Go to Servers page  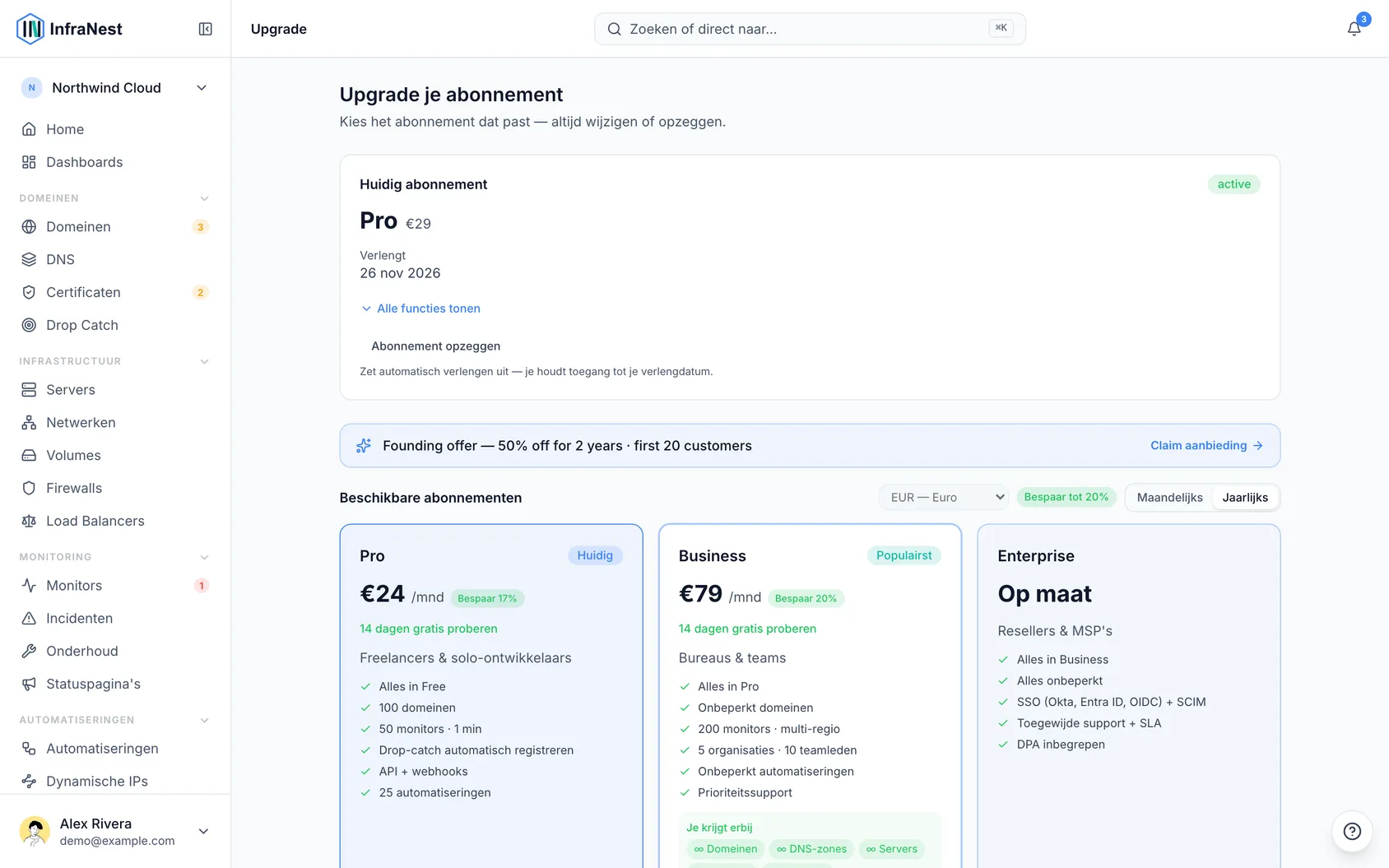[x=115, y=390]
